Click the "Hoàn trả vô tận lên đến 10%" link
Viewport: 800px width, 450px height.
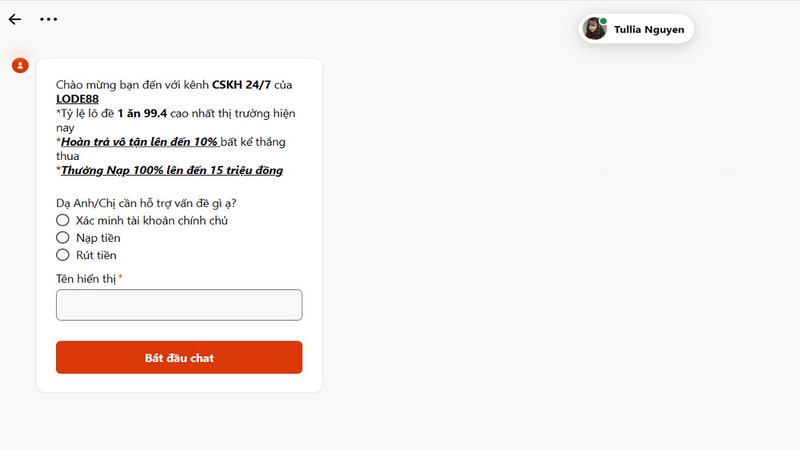click(x=140, y=142)
